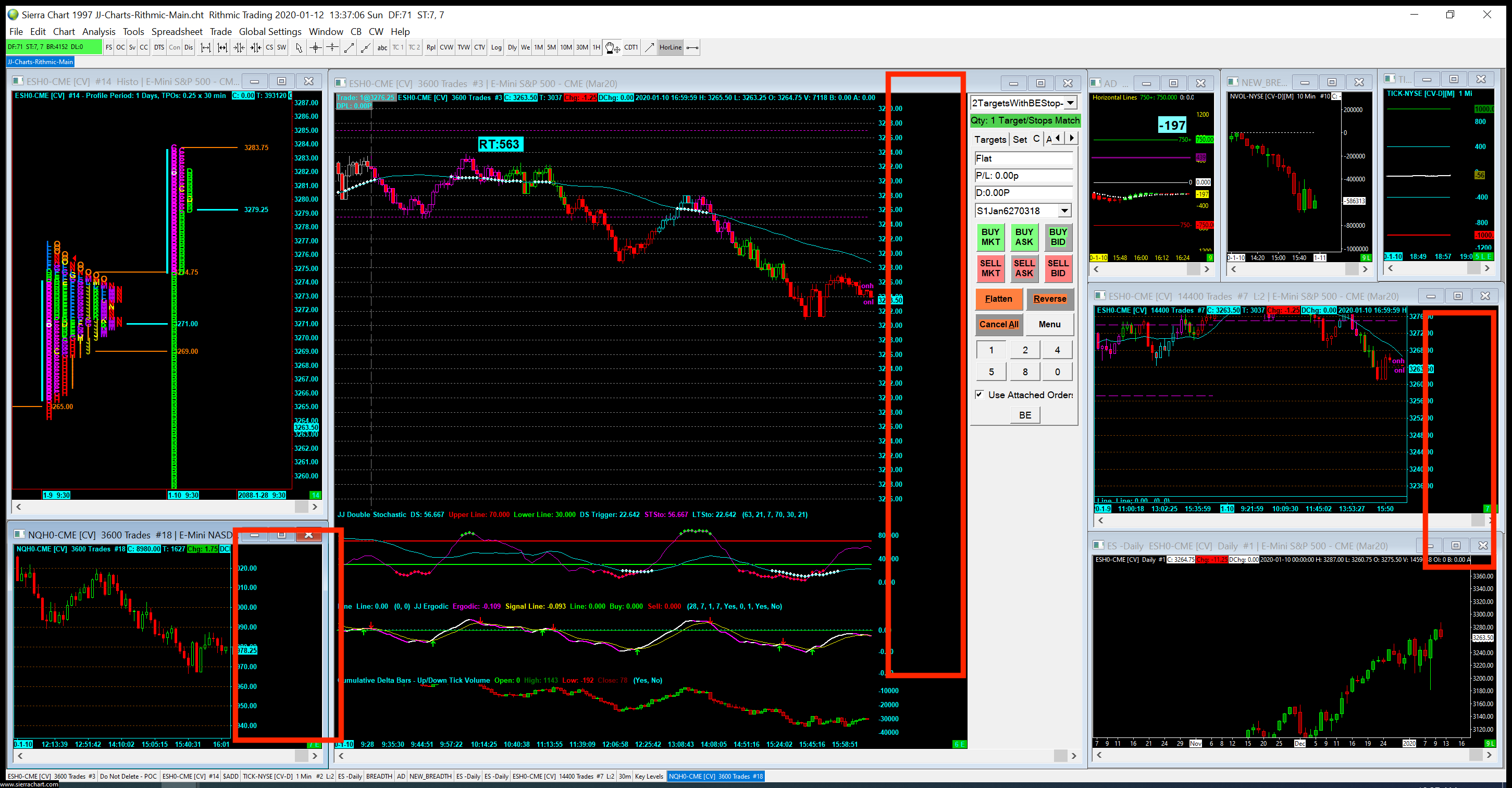
Task: Choose the text abc drawing tool
Action: (382, 47)
